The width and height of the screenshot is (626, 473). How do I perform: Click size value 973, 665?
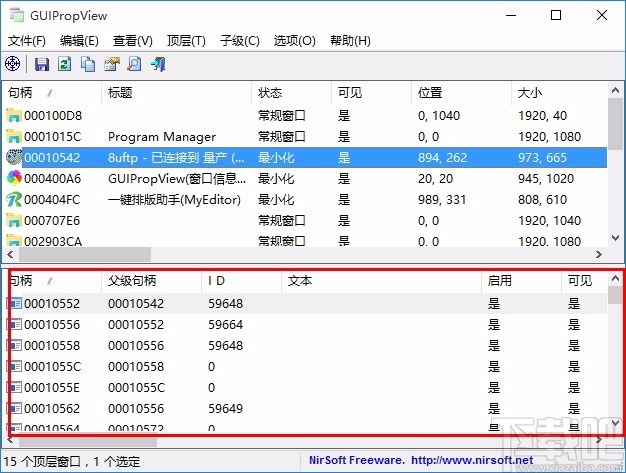(542, 158)
